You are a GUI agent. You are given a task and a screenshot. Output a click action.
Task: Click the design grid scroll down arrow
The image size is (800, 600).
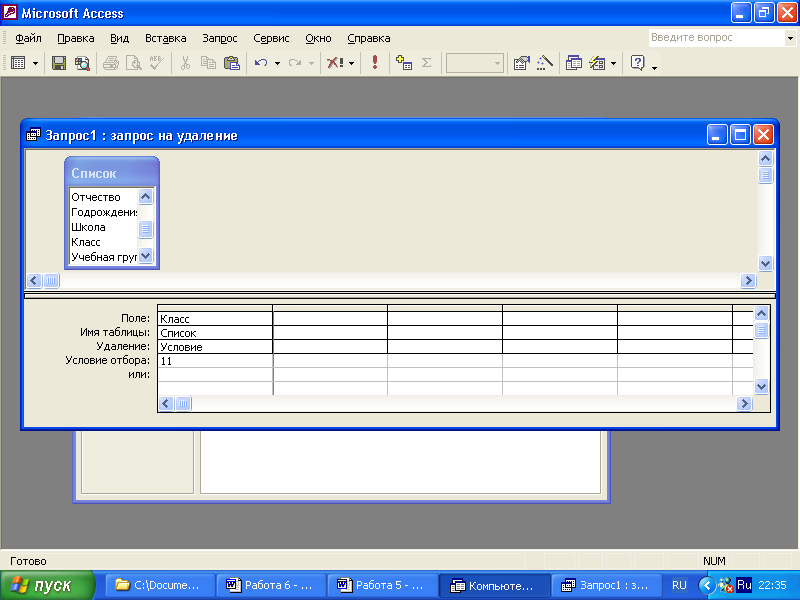click(761, 386)
